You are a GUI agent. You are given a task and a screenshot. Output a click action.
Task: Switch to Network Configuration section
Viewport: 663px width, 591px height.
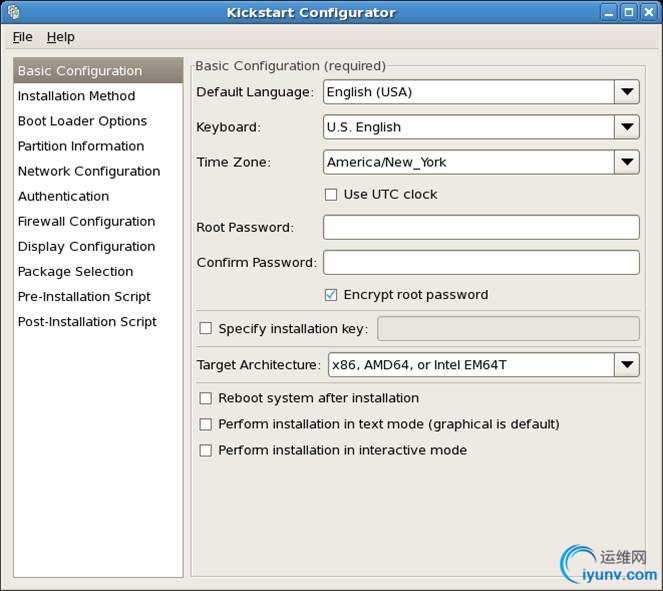click(98, 171)
